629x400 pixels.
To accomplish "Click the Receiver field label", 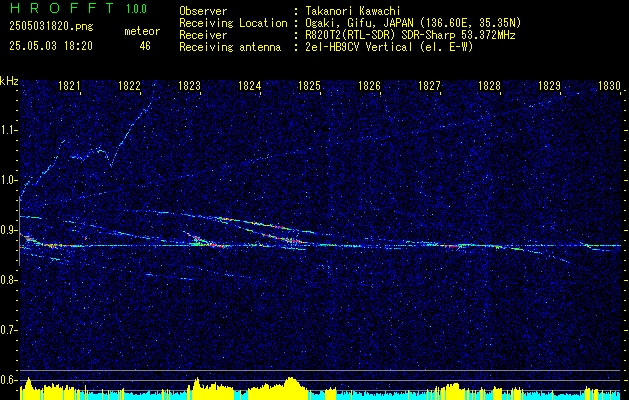I will pyautogui.click(x=203, y=35).
